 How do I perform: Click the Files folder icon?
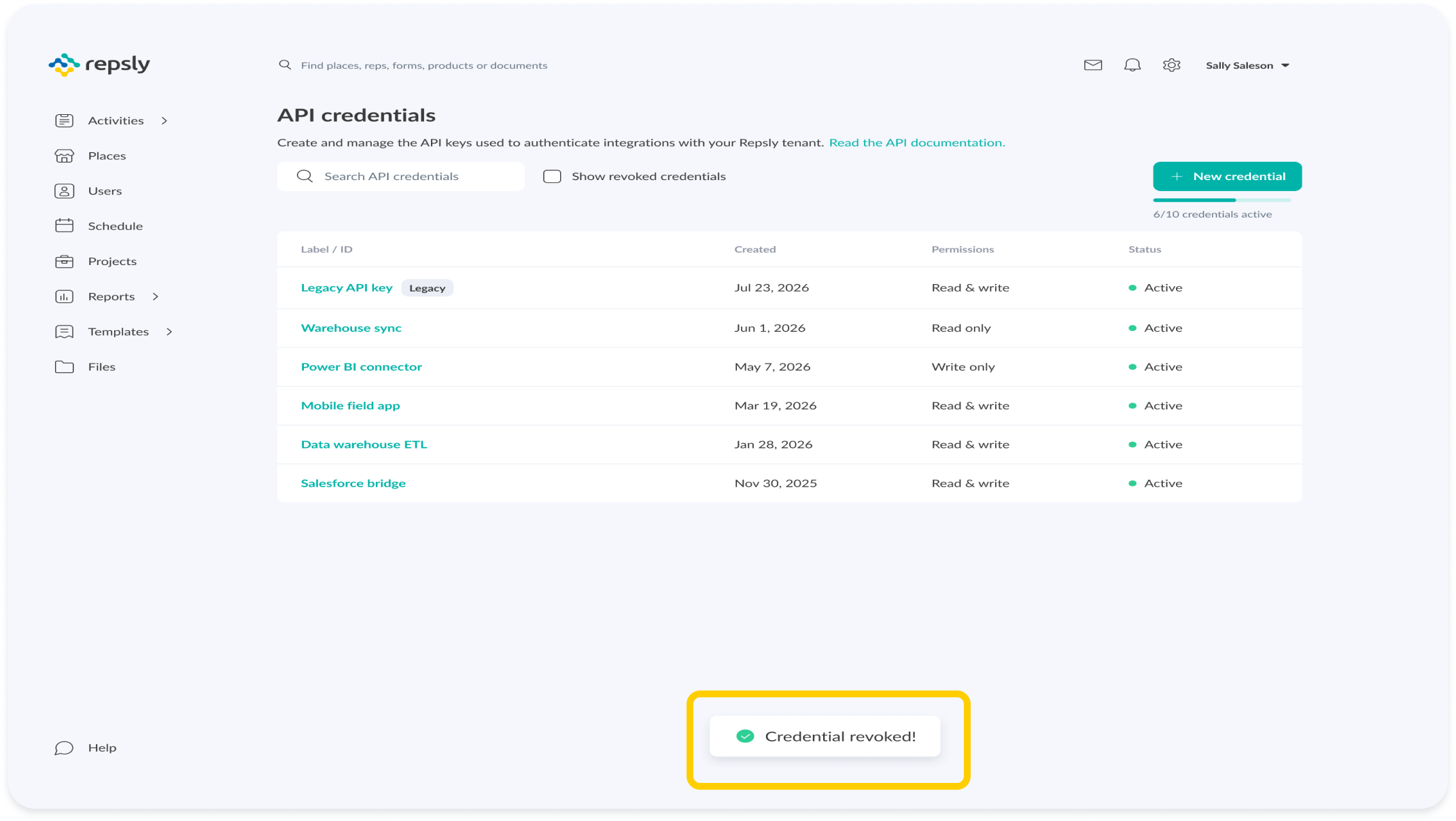65,367
